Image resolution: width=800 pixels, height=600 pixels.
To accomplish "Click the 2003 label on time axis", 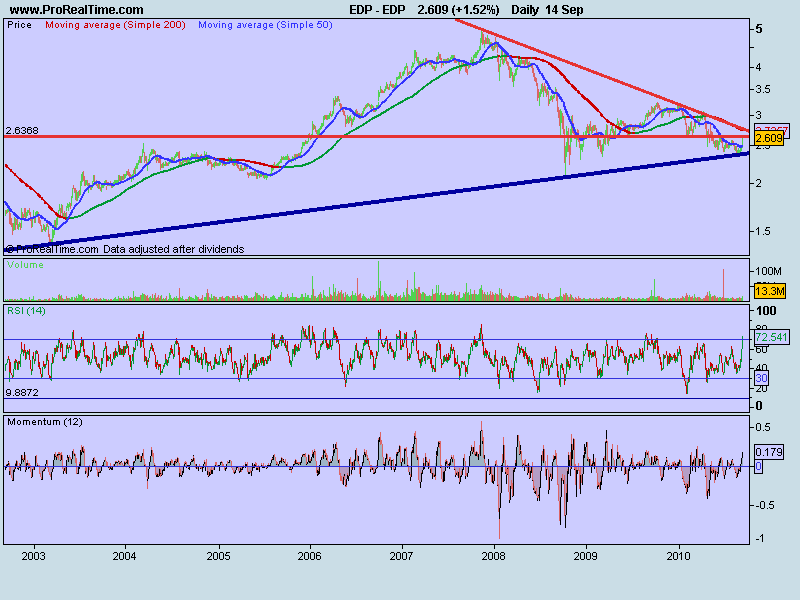I will click(x=33, y=556).
